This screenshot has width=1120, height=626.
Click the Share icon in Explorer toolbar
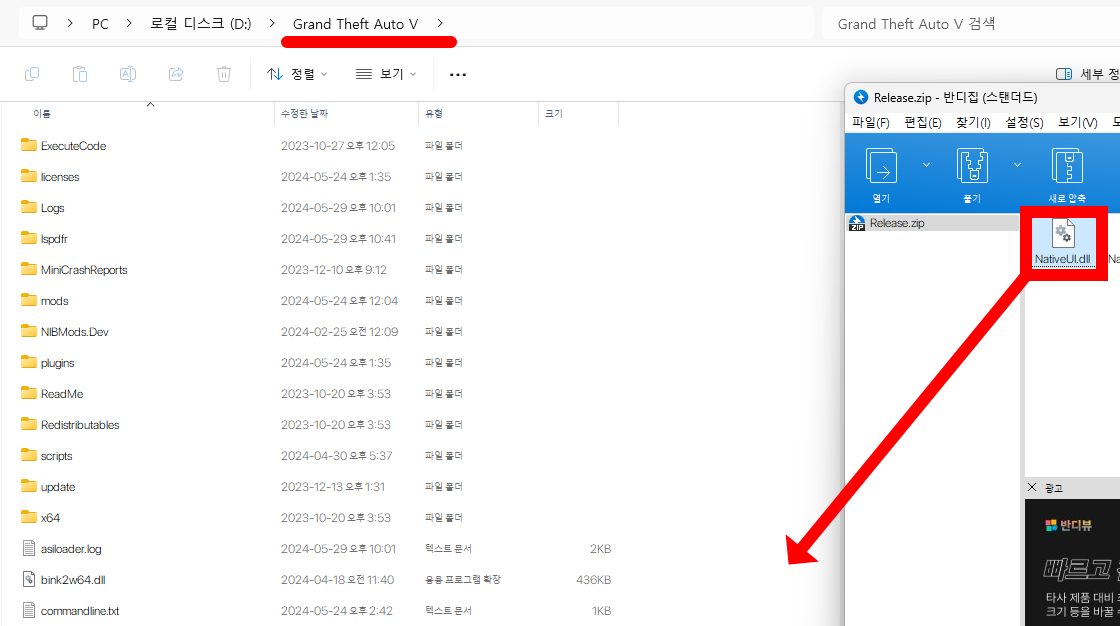(x=176, y=74)
